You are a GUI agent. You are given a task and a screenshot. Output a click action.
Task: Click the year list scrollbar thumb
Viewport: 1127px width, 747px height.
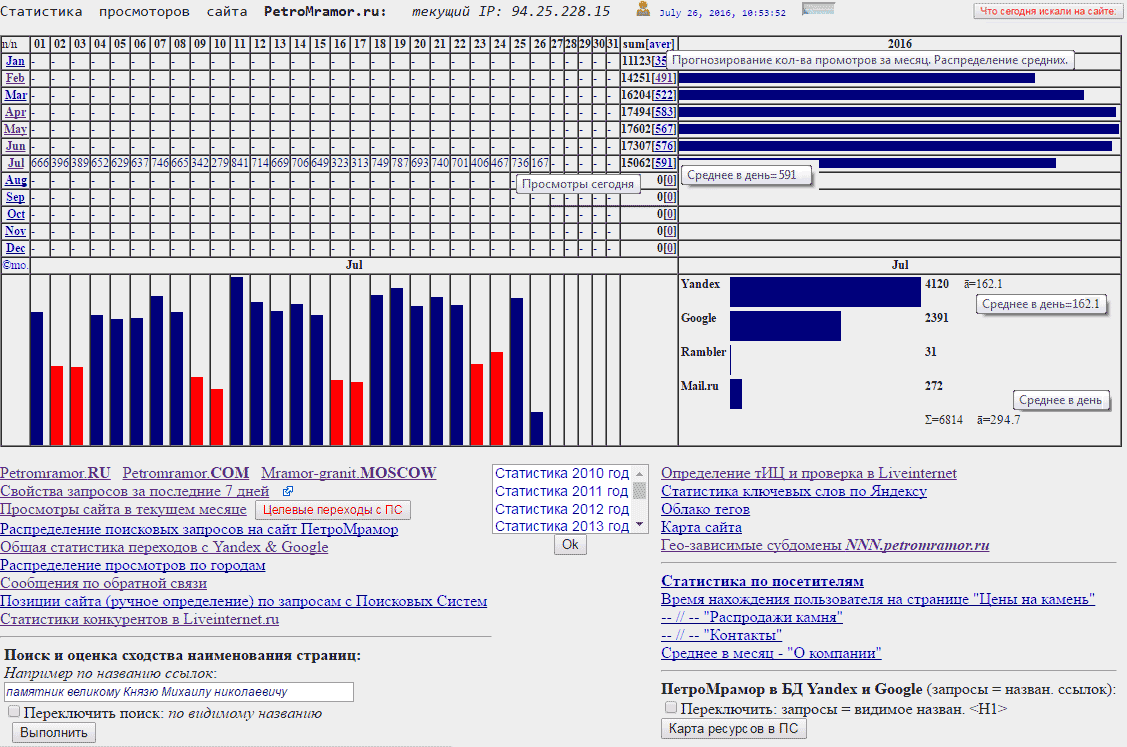(x=639, y=490)
